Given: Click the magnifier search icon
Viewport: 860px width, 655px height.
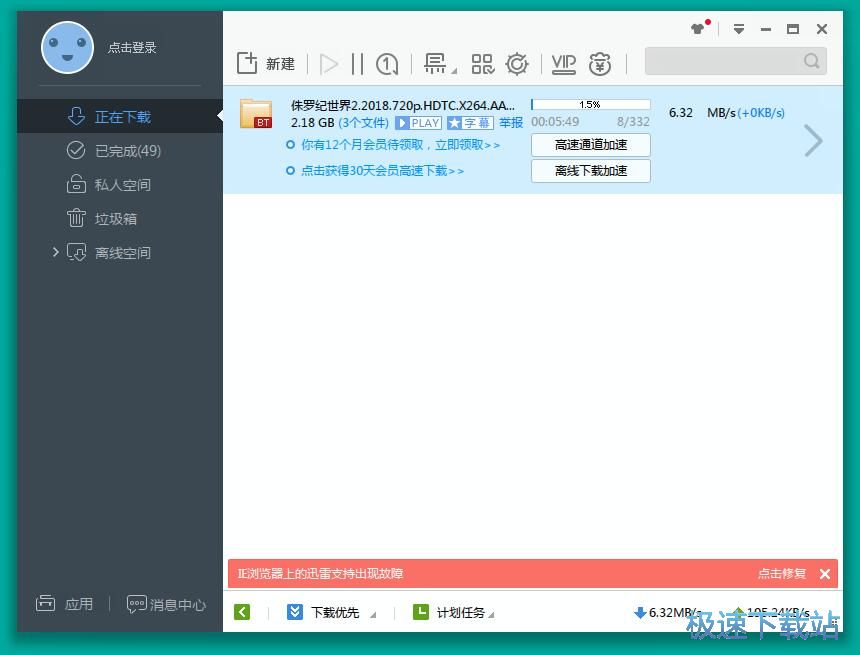Looking at the screenshot, I should coord(812,61).
